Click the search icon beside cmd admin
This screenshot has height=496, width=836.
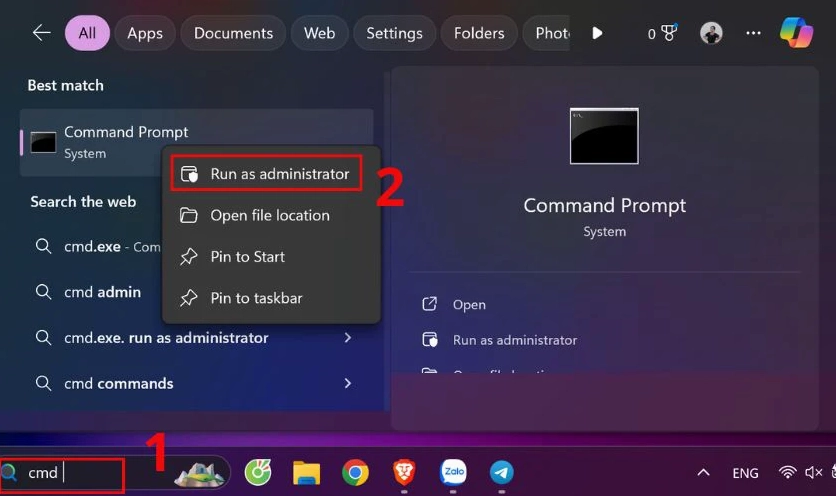pos(43,292)
